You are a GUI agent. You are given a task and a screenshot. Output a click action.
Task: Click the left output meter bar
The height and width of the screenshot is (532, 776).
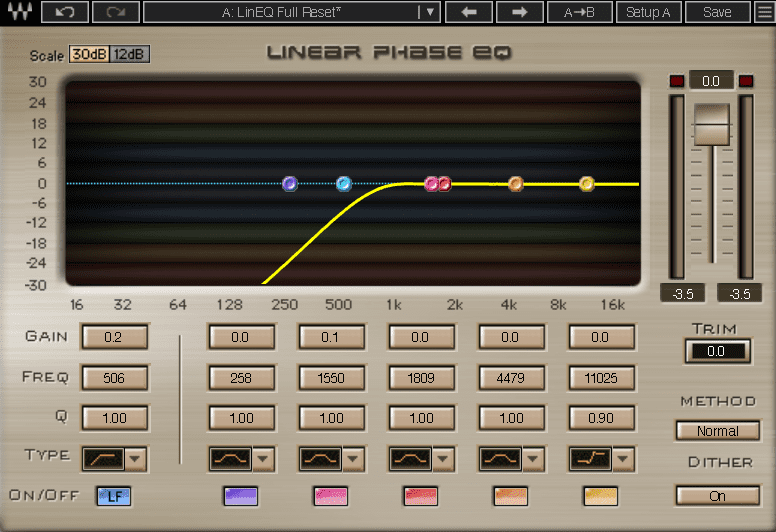pos(677,187)
